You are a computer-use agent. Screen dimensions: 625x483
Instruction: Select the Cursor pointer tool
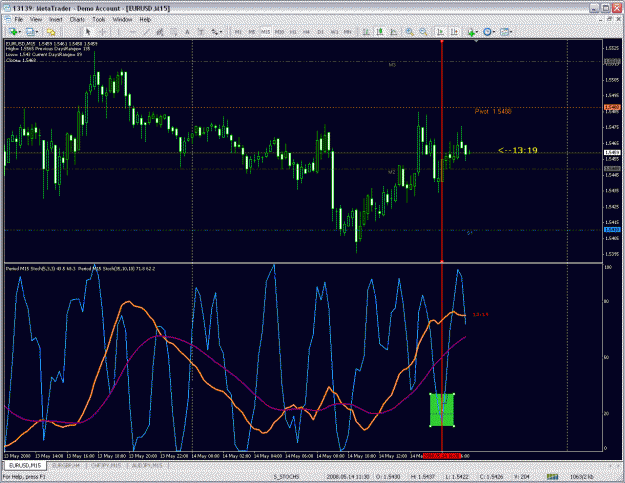(x=88, y=32)
